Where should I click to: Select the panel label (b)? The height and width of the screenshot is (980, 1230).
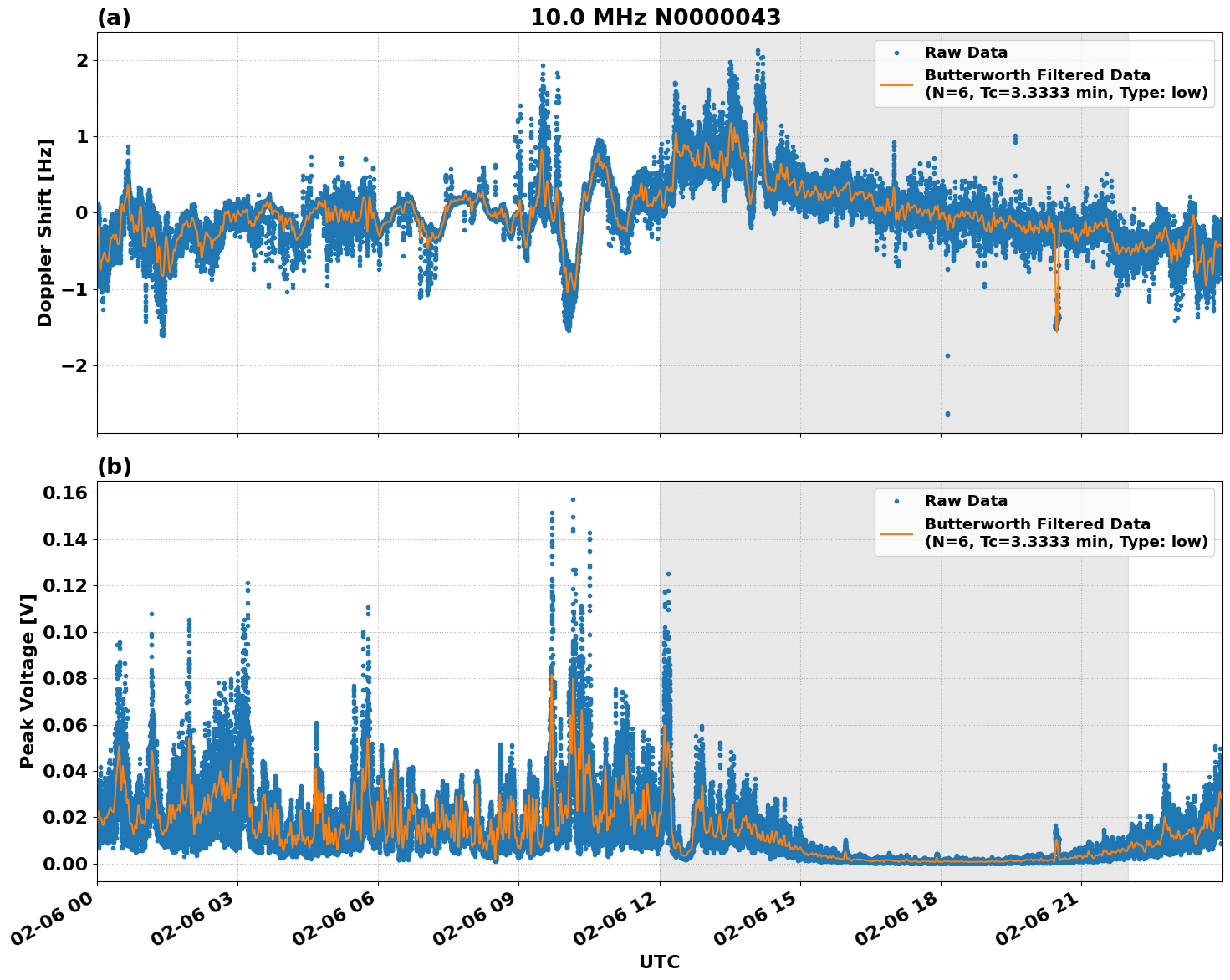tap(115, 466)
